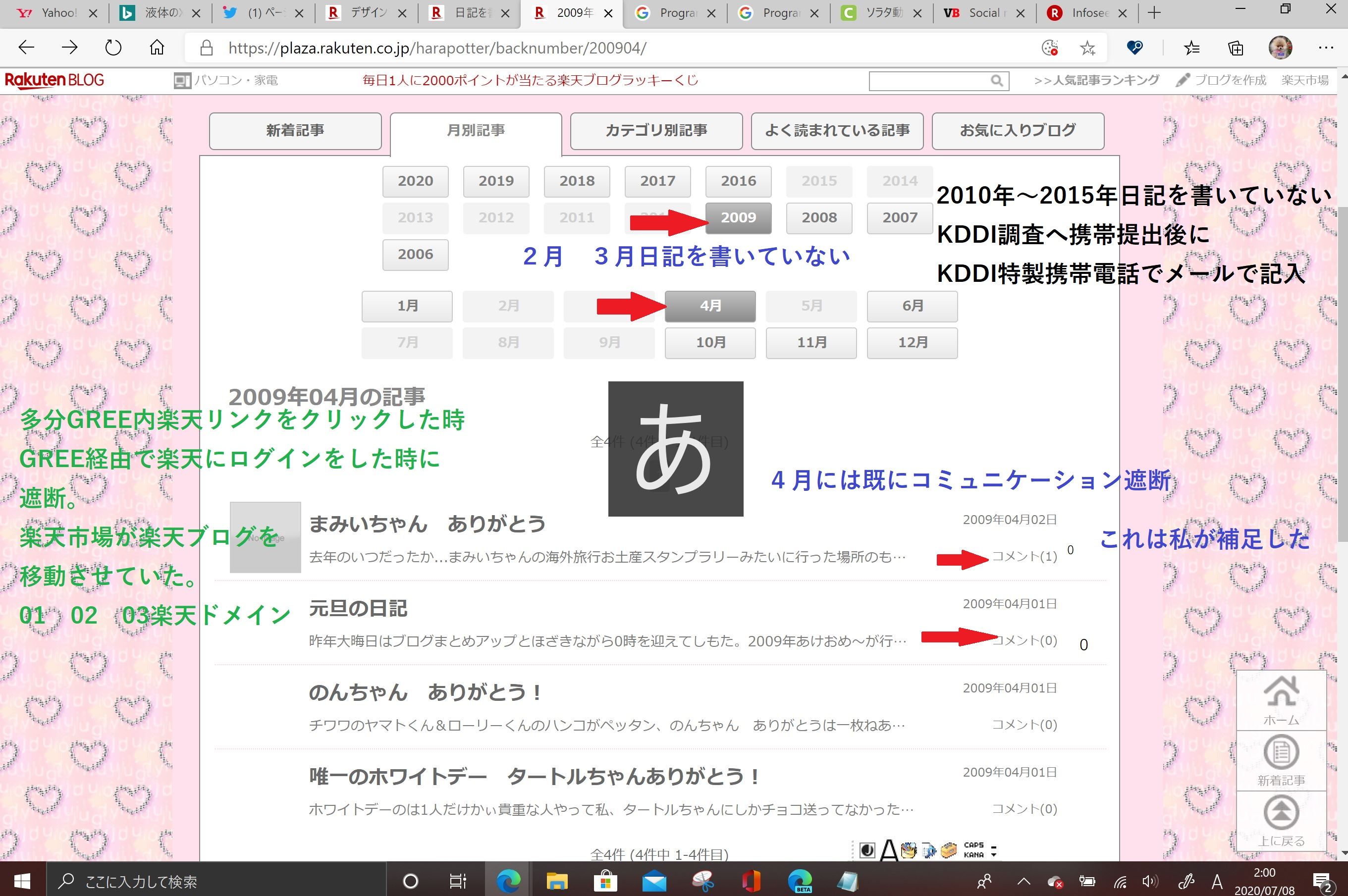Click the 上に戻る up arrow icon
The height and width of the screenshot is (896, 1348).
1281,821
